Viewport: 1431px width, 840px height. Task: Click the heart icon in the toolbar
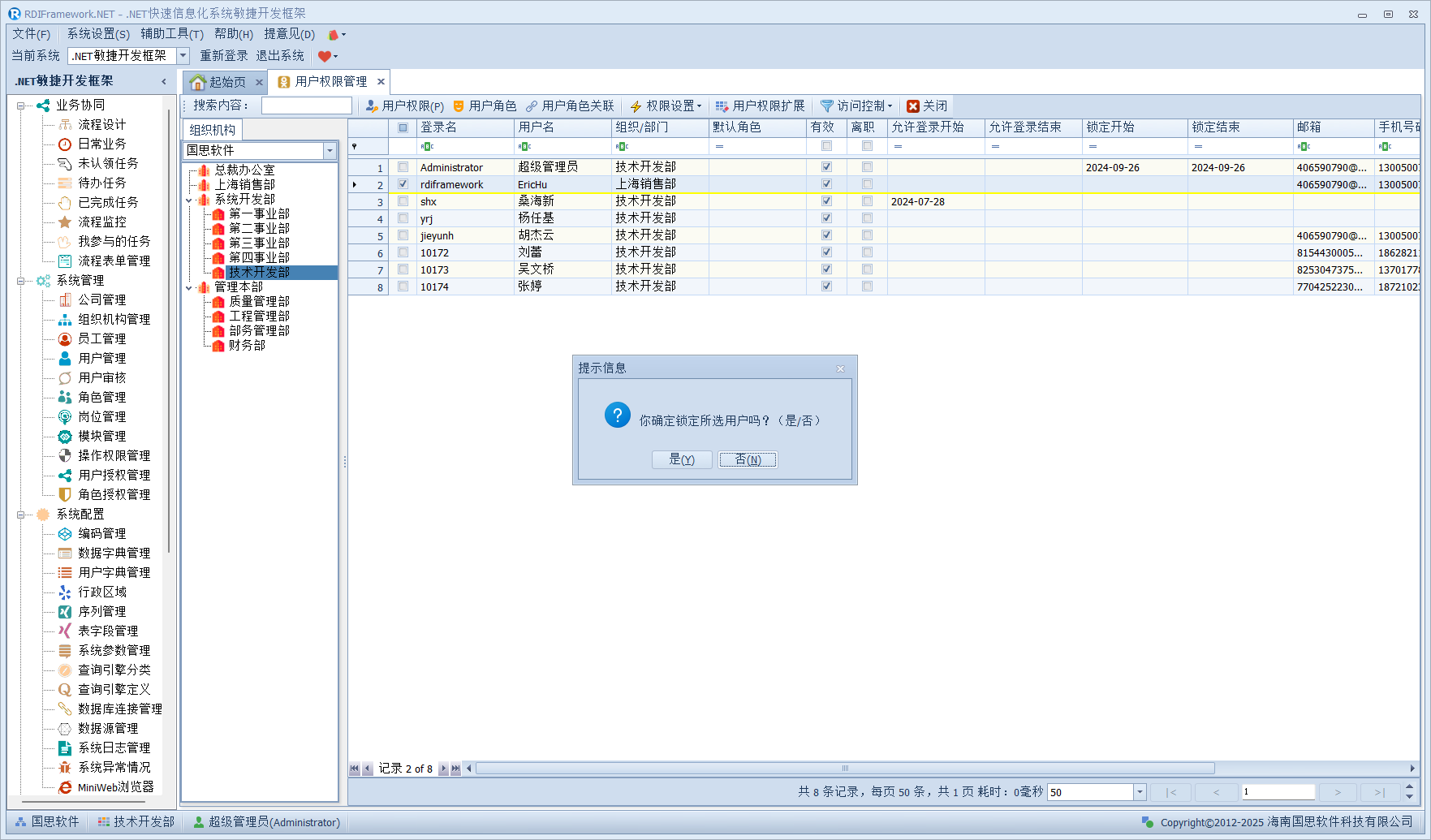(x=325, y=56)
